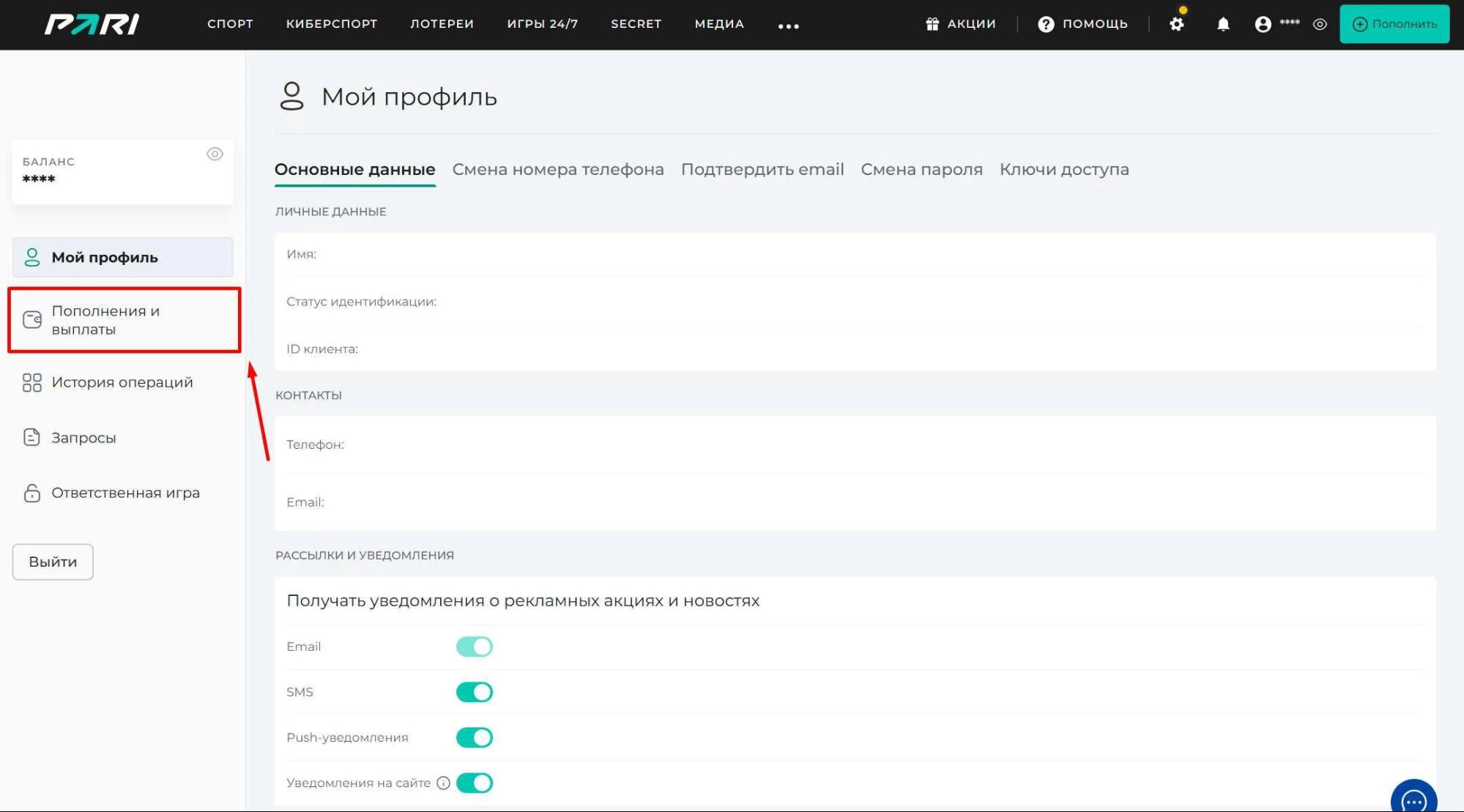Click the gift icon next to АКЦИИ

pyautogui.click(x=932, y=23)
